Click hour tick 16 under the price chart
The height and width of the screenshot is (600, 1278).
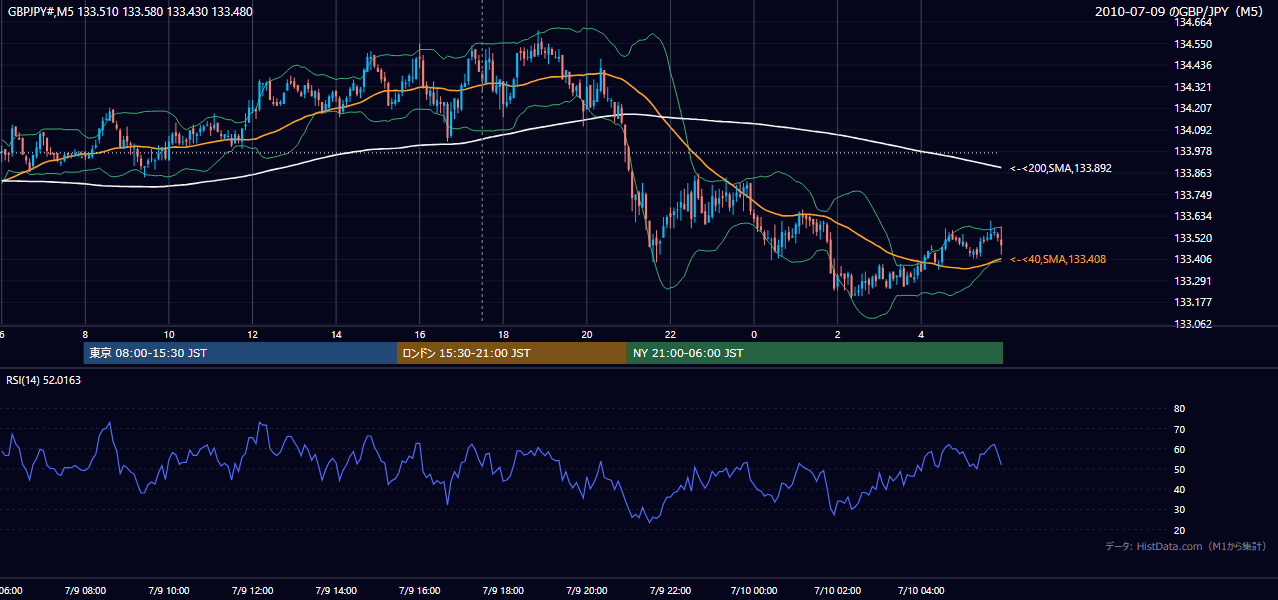tap(420, 334)
